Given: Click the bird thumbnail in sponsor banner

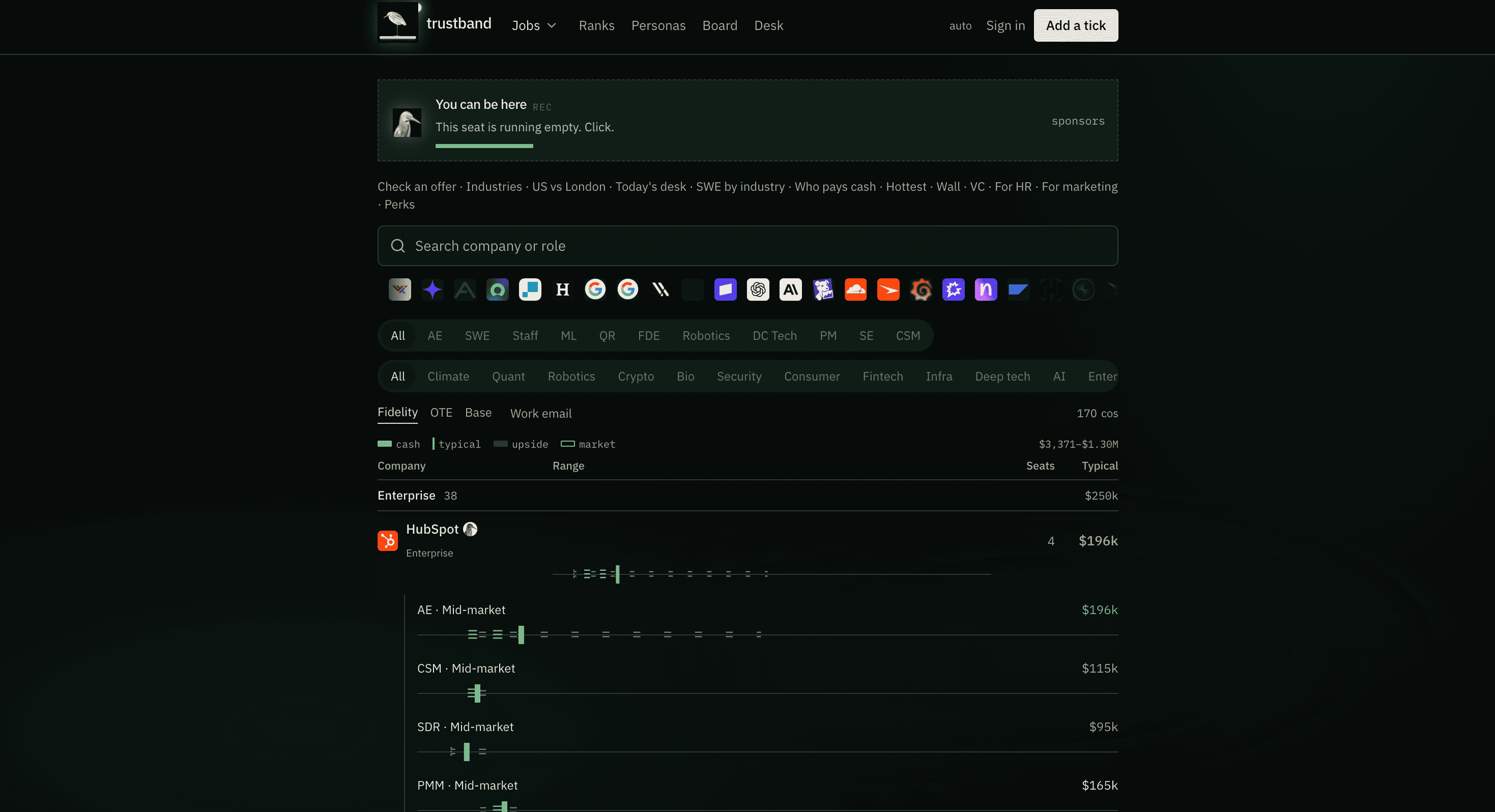Looking at the screenshot, I should coord(407,122).
